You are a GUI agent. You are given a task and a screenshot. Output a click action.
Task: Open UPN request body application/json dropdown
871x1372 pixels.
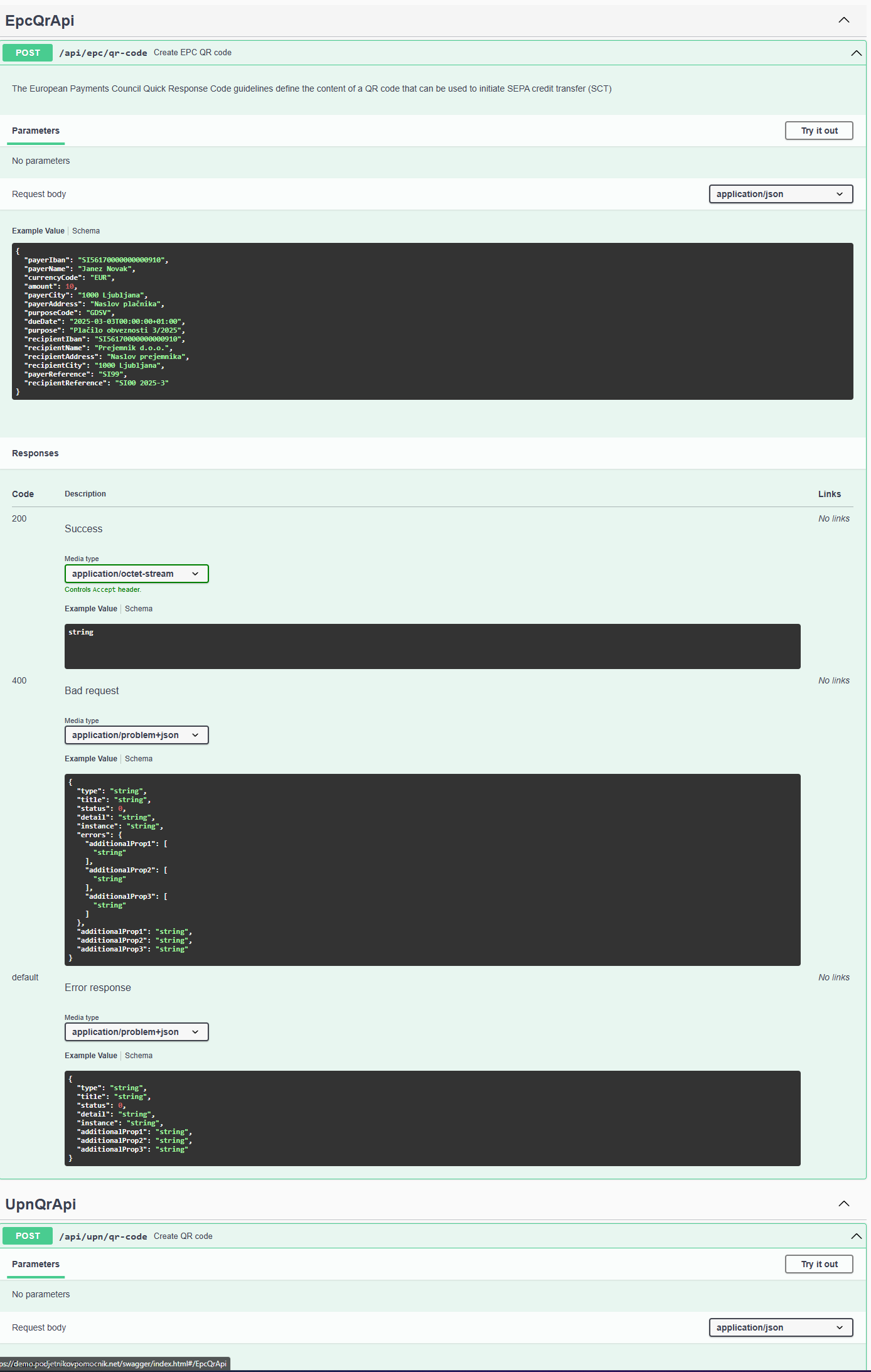click(x=781, y=1327)
